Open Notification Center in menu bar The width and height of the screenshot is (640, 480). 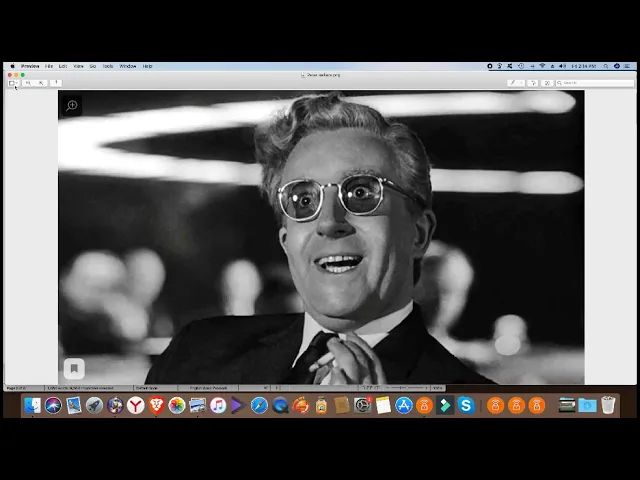tap(627, 66)
